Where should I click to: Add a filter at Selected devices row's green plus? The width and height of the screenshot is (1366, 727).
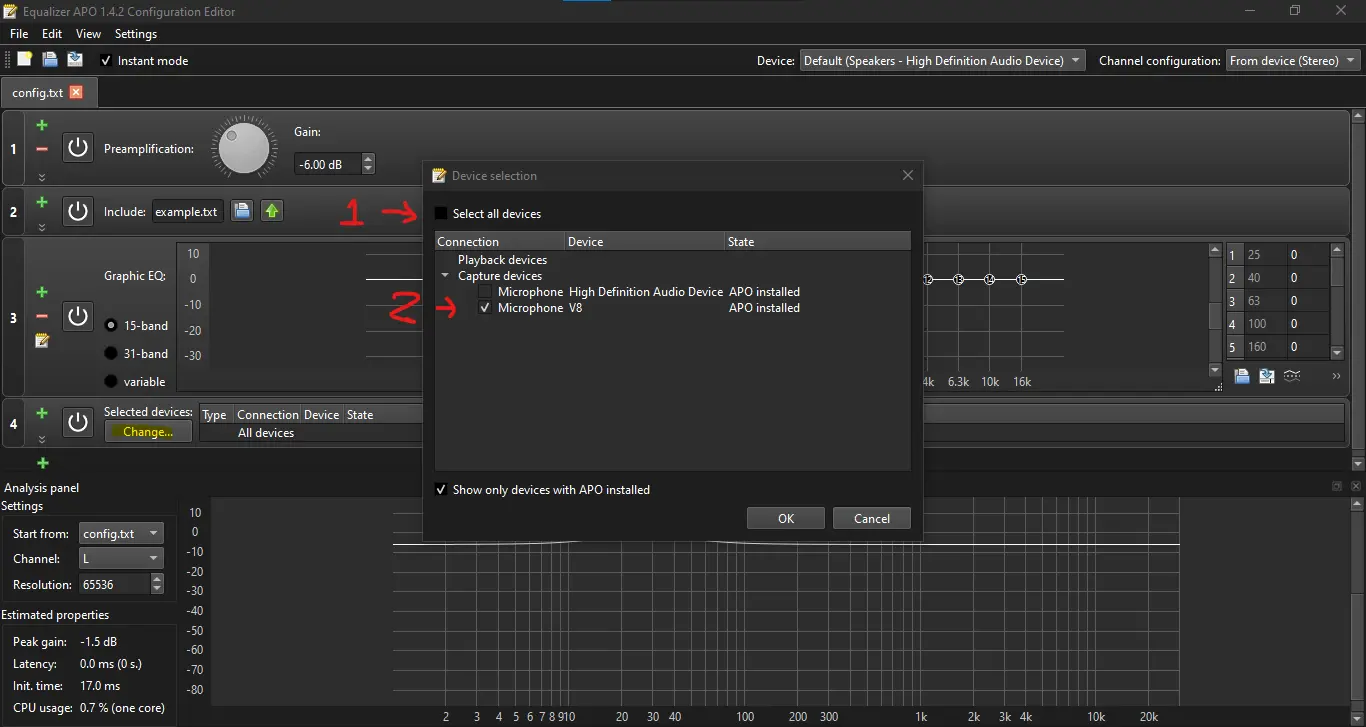(x=42, y=413)
